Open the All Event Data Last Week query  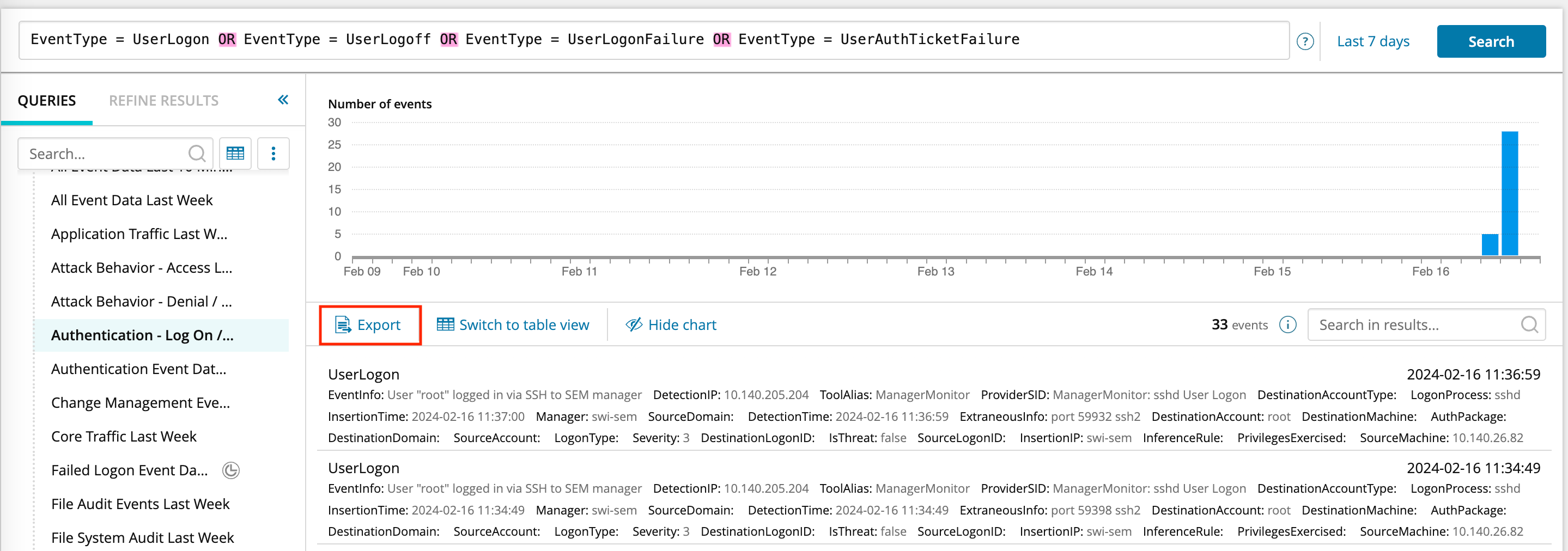click(x=132, y=200)
